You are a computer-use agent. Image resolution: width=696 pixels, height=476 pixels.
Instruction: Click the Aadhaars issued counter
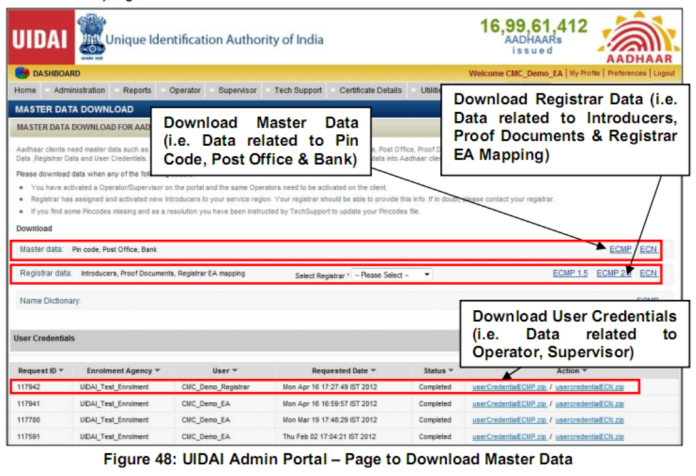click(x=533, y=36)
